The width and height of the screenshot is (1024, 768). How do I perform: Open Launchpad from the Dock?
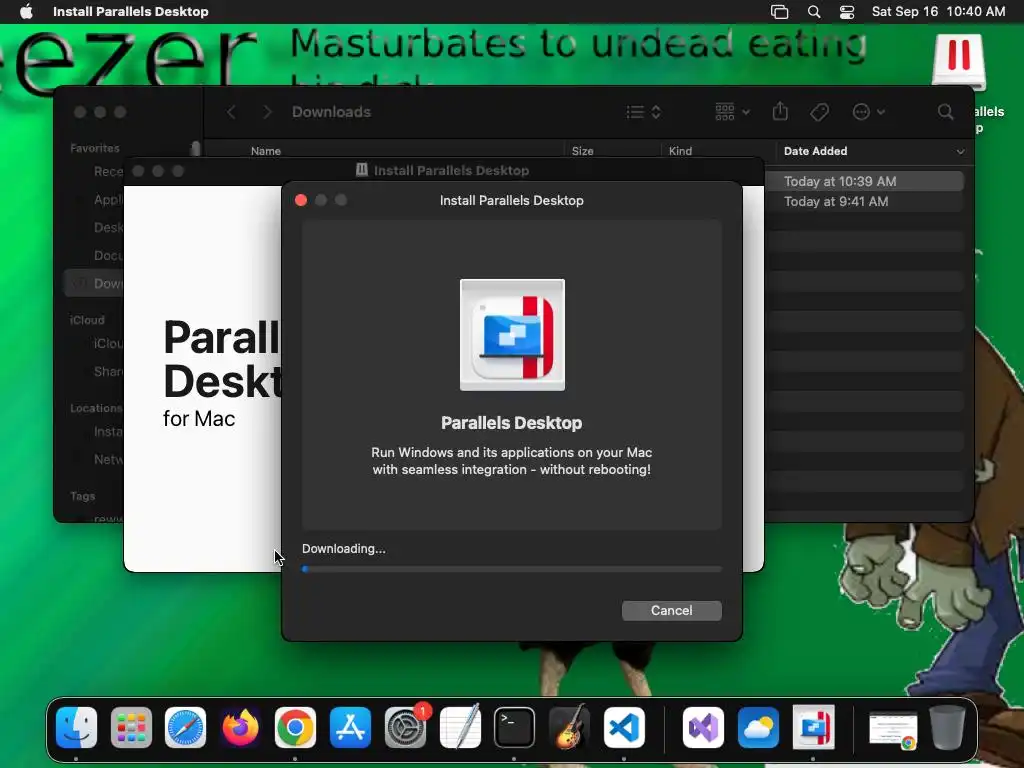131,728
